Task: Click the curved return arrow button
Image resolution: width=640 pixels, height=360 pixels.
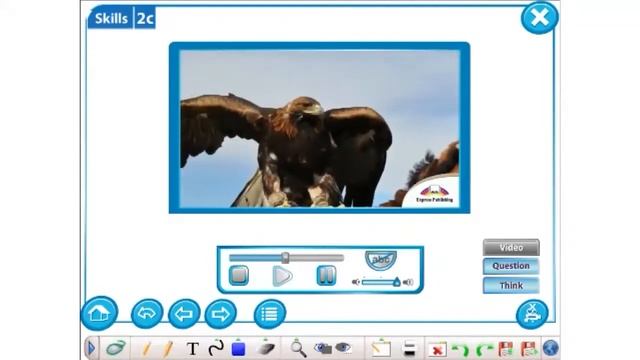Action: click(x=147, y=314)
